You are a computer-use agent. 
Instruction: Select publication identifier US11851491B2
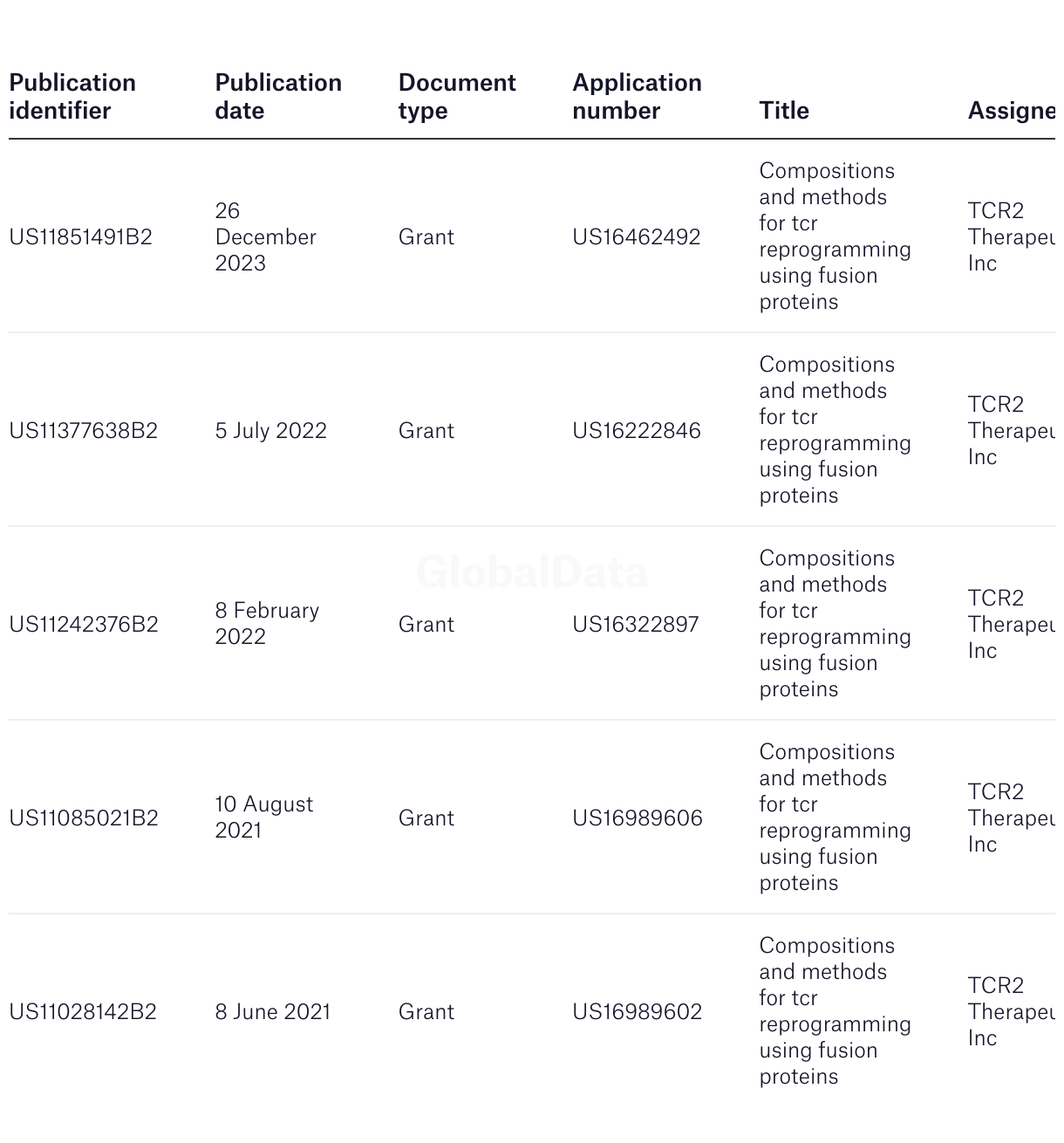pos(80,237)
